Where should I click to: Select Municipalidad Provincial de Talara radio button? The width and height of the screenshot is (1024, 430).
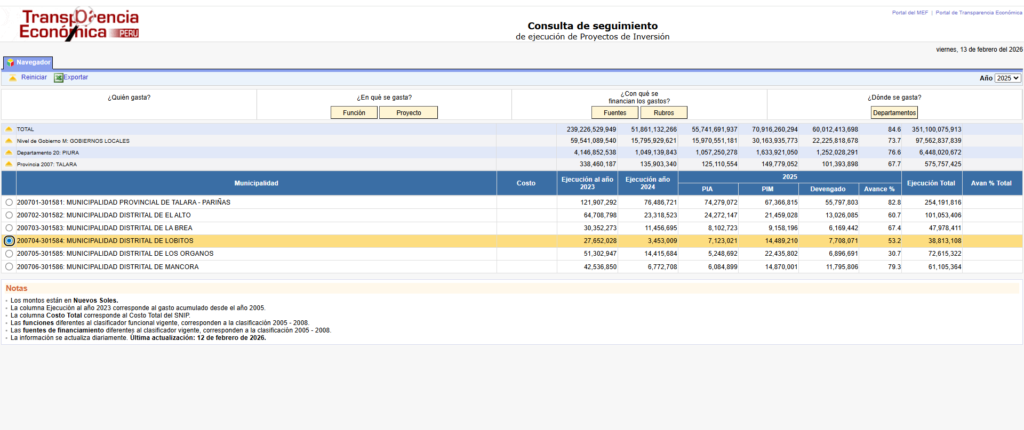(x=9, y=202)
